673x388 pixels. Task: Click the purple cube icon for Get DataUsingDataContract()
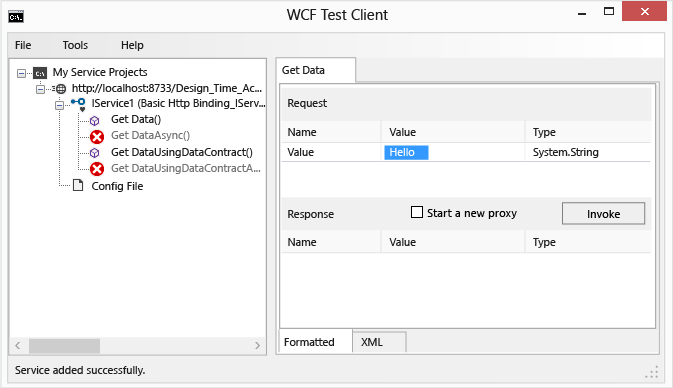(95, 153)
